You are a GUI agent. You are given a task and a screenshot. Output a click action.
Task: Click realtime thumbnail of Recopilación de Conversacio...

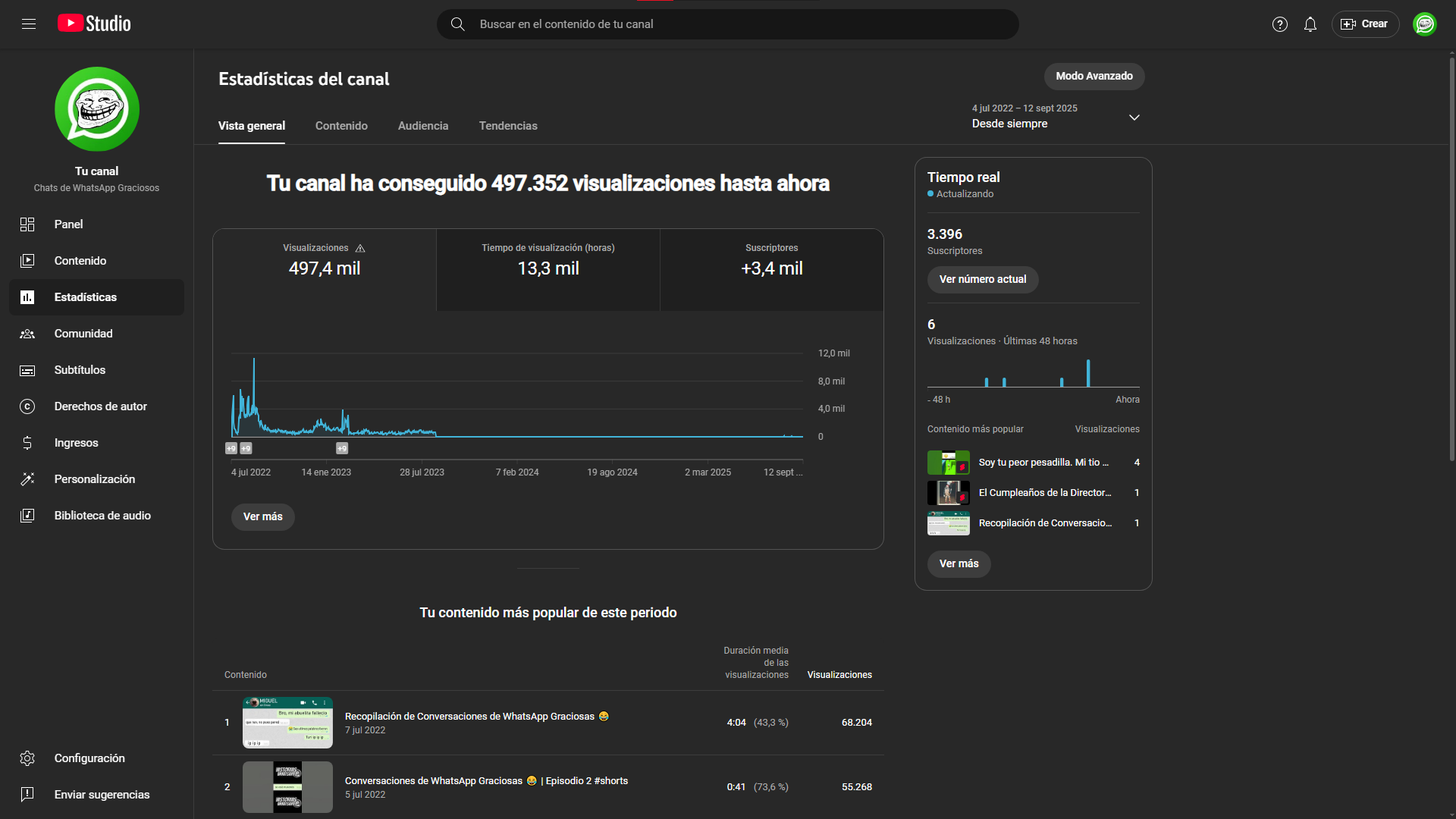[x=949, y=523]
